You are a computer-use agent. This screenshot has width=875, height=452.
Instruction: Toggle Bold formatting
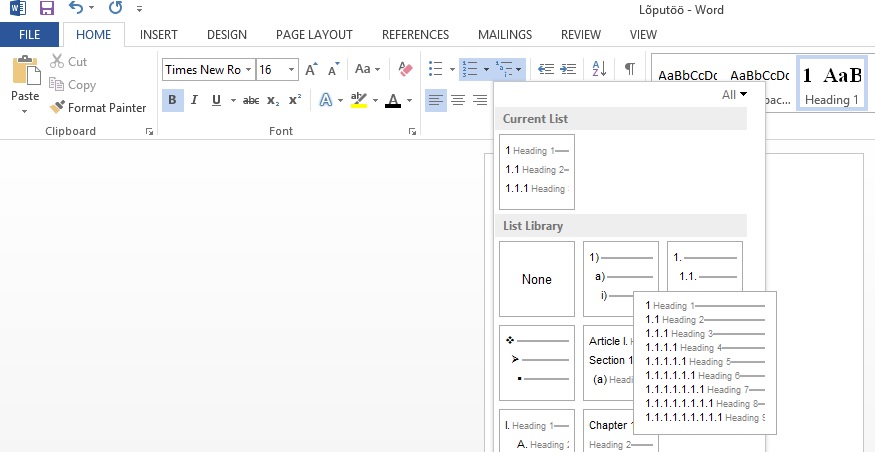click(172, 100)
